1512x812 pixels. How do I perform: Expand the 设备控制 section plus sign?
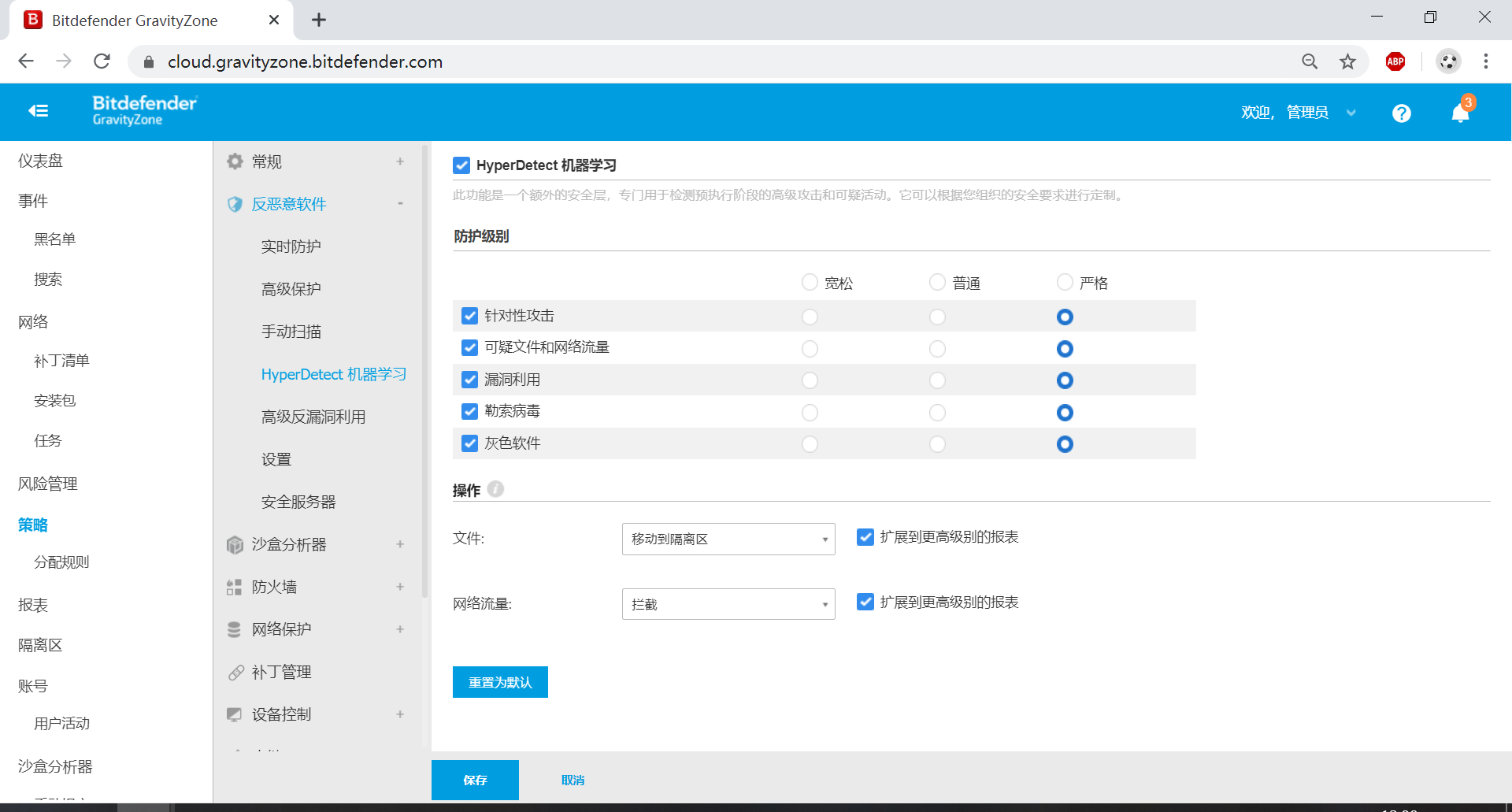400,714
